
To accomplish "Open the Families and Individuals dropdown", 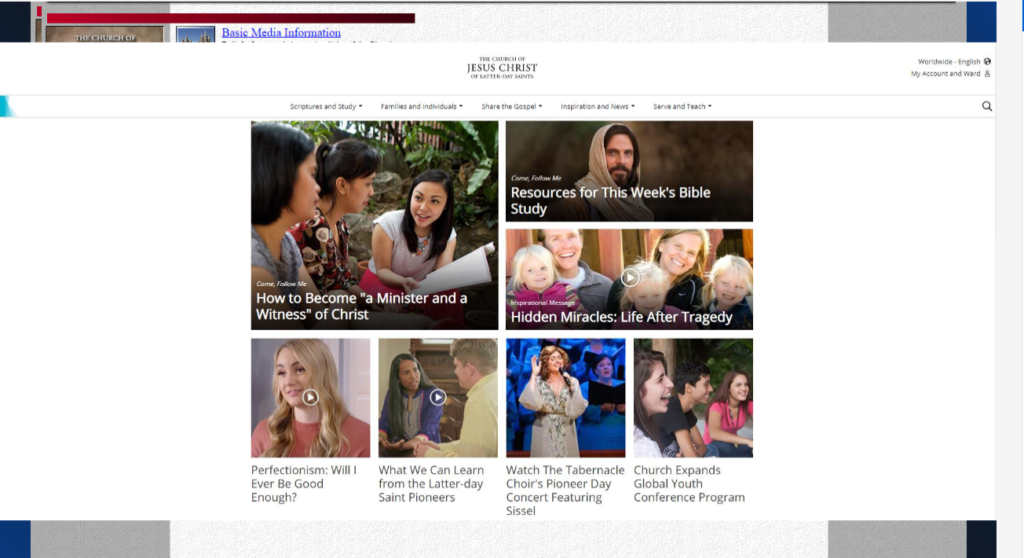I will tap(421, 106).
